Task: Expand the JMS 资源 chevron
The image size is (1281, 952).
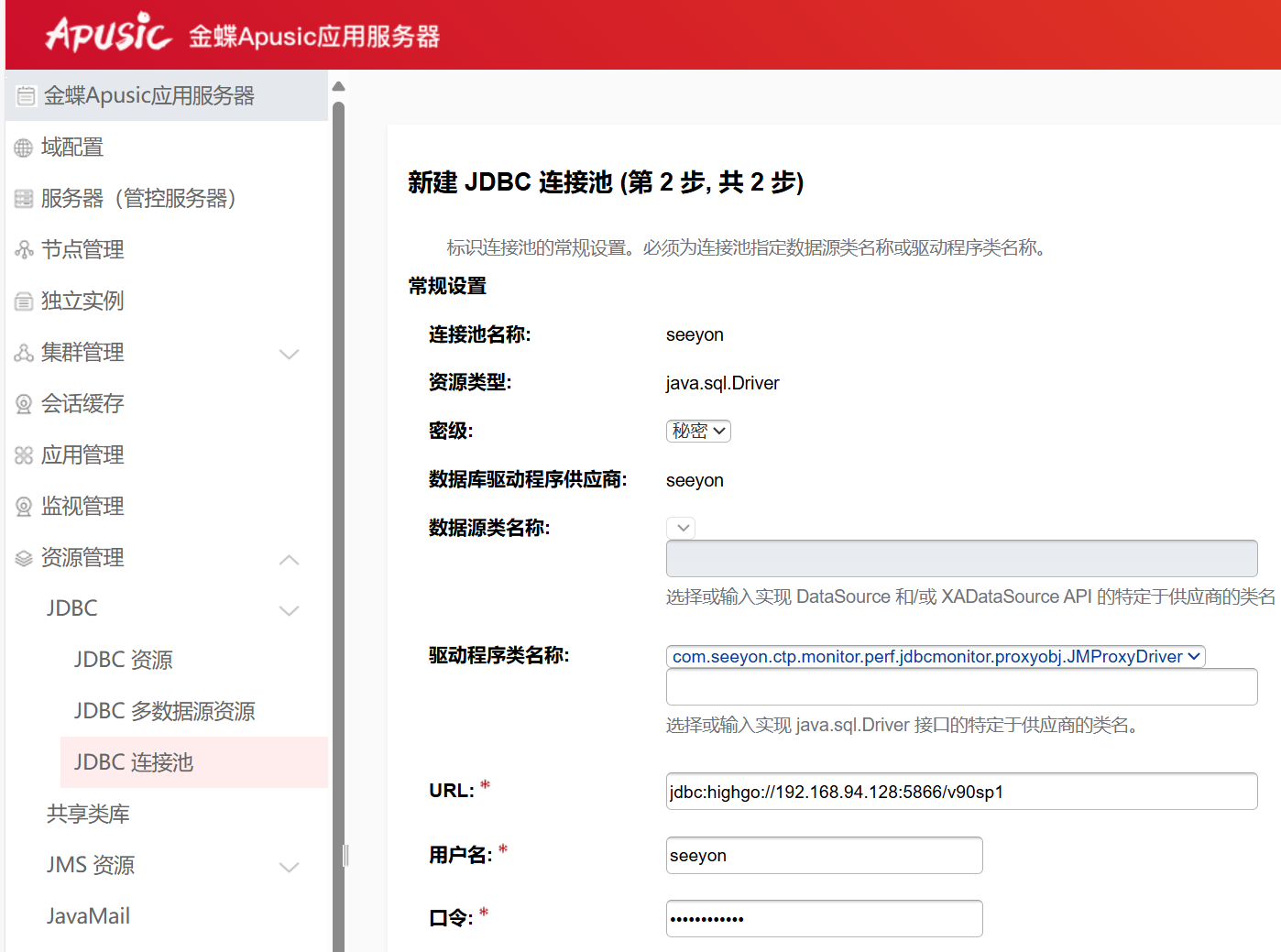Action: tap(289, 867)
